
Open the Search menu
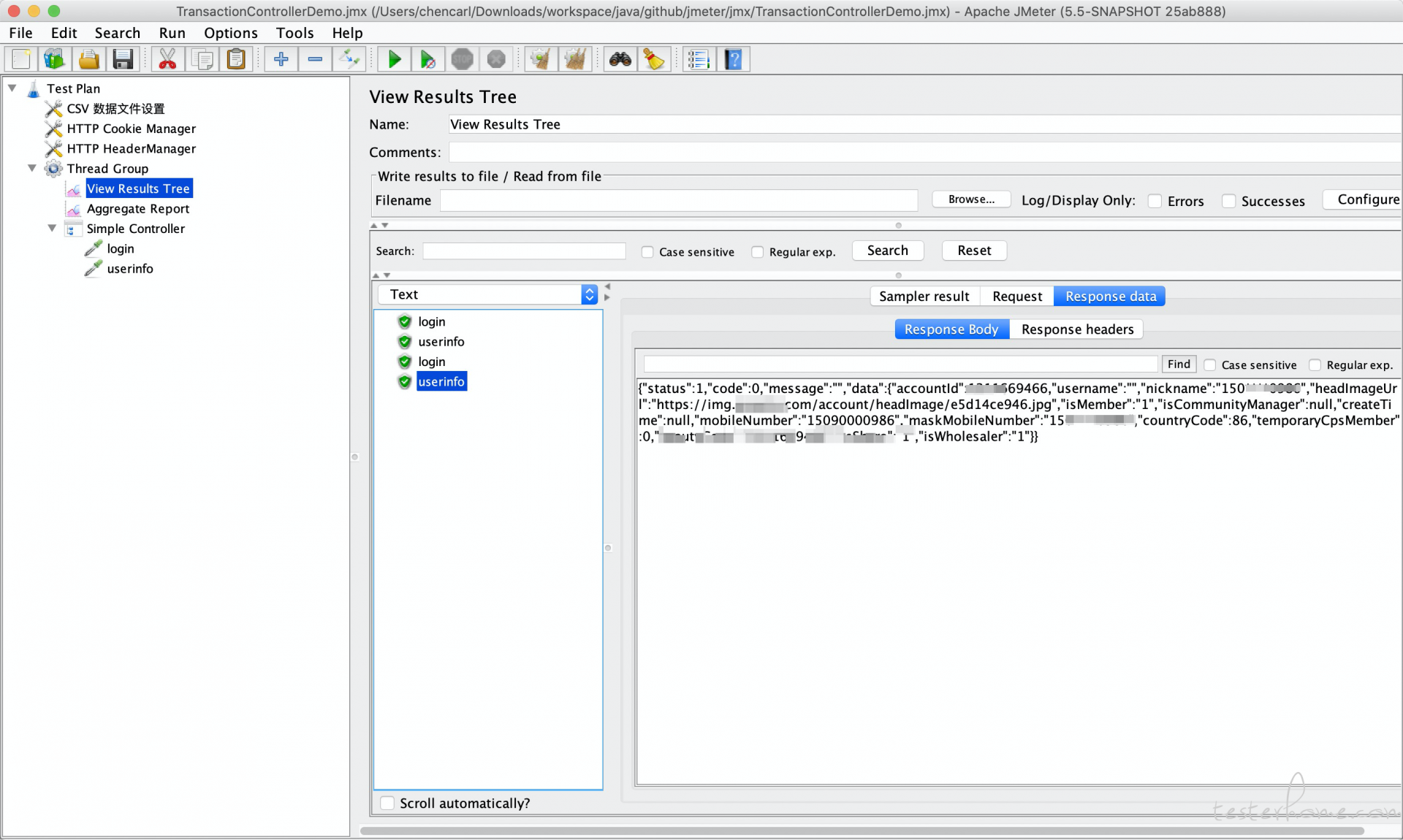point(117,33)
